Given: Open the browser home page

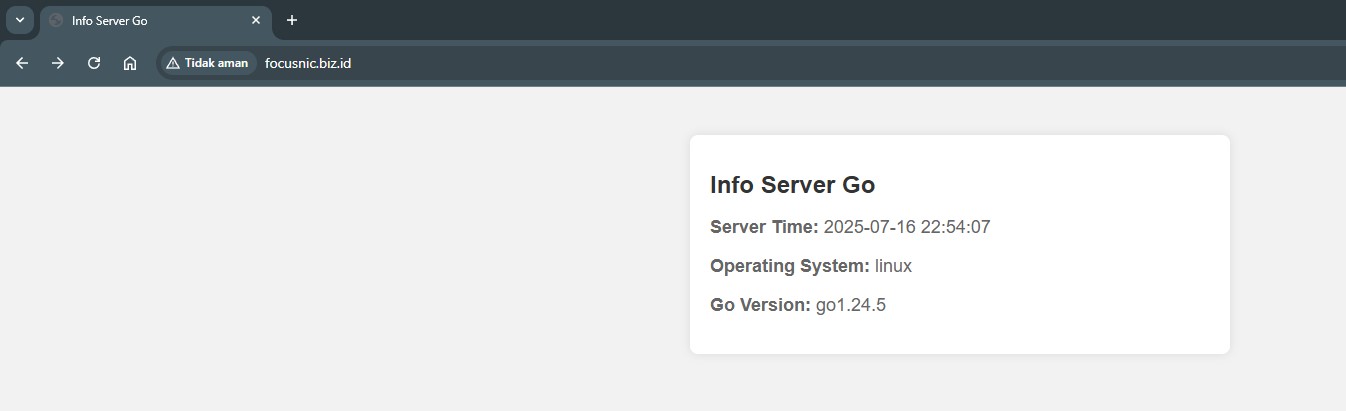Looking at the screenshot, I should [x=130, y=63].
